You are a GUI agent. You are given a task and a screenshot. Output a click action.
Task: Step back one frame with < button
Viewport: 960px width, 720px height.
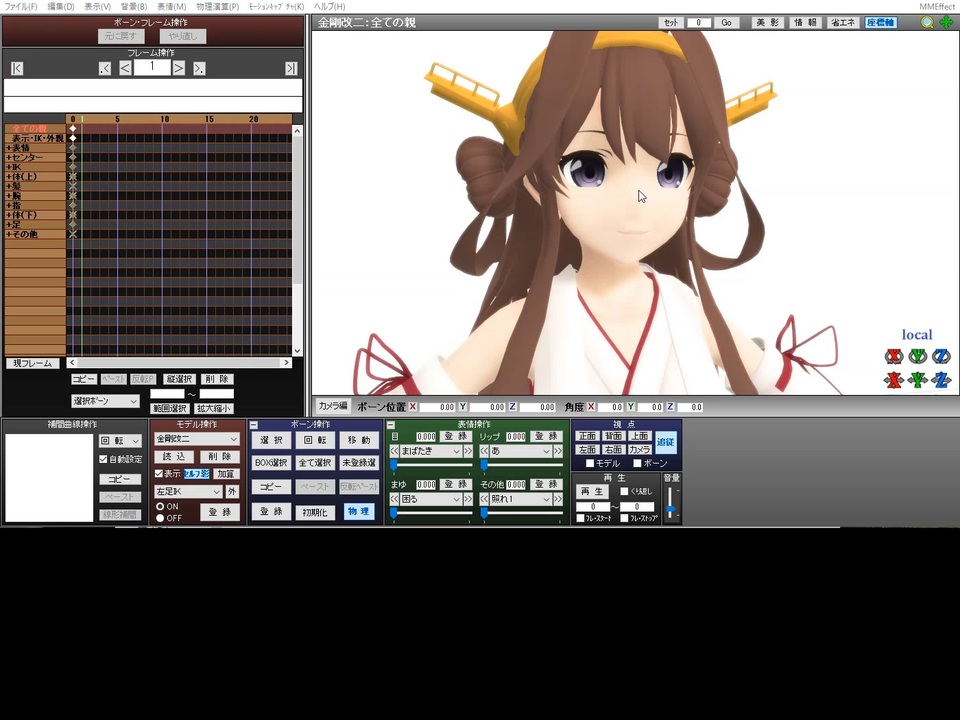coord(125,69)
